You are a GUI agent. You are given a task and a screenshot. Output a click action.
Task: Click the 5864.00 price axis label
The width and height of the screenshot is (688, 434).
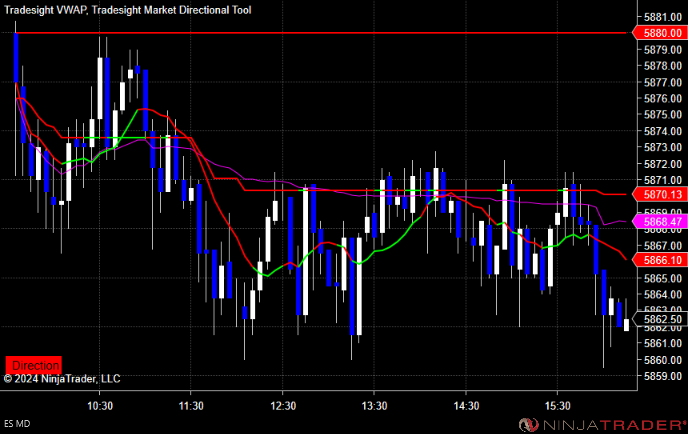663,294
